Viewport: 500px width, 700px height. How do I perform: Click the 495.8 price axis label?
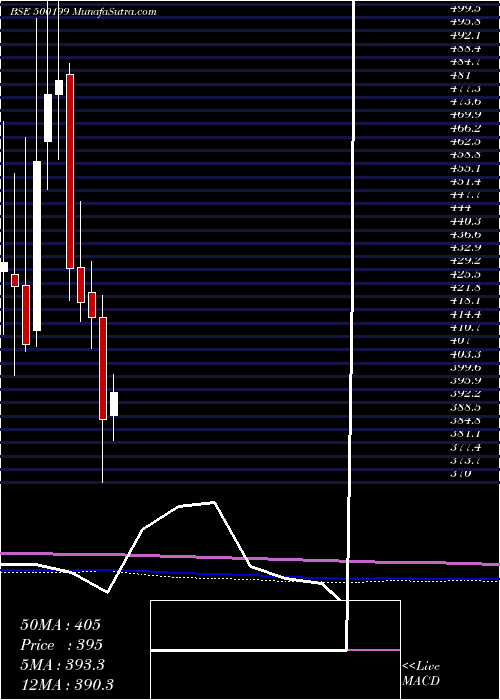[465, 21]
